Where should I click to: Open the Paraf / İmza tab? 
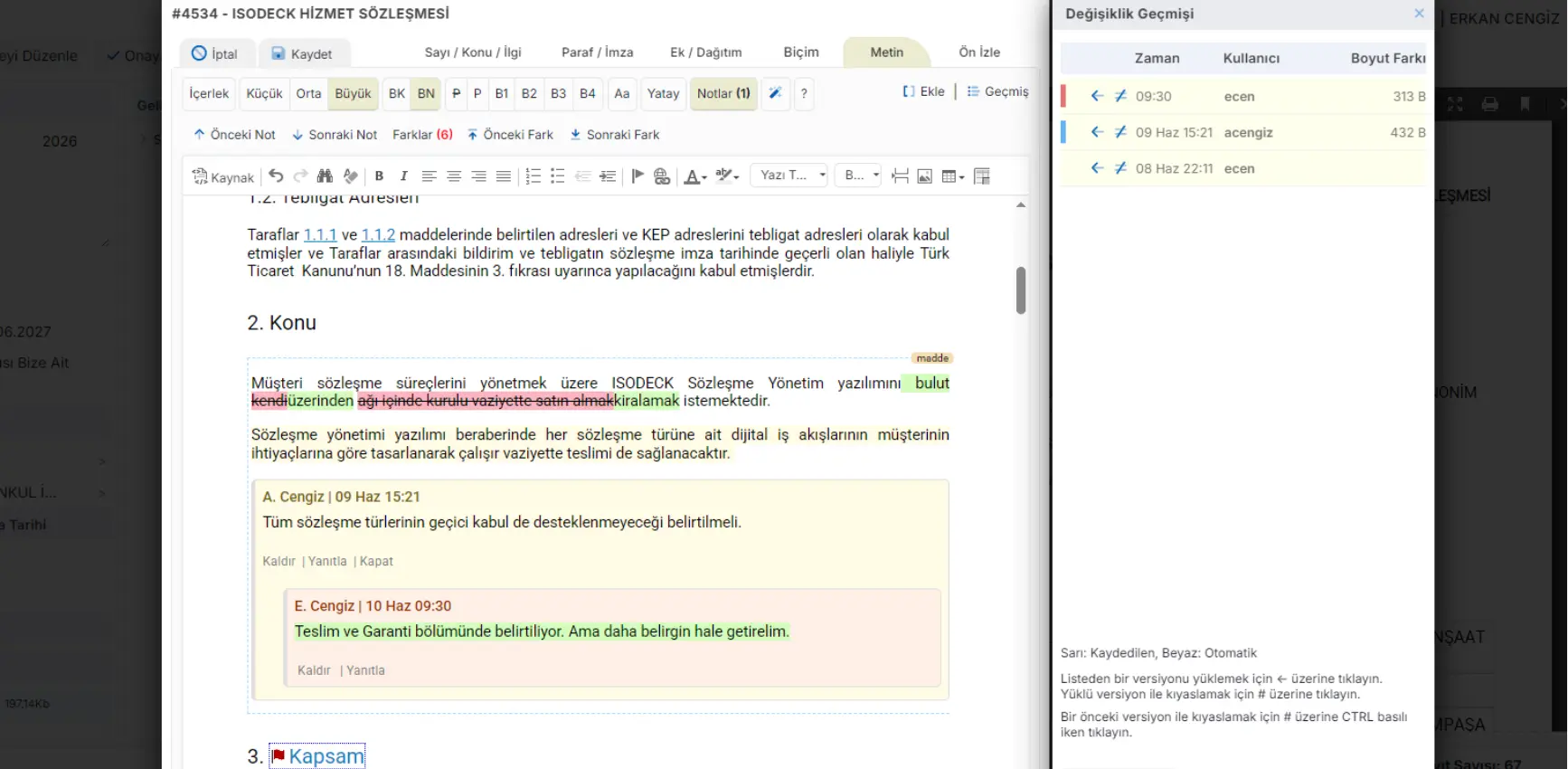(597, 52)
